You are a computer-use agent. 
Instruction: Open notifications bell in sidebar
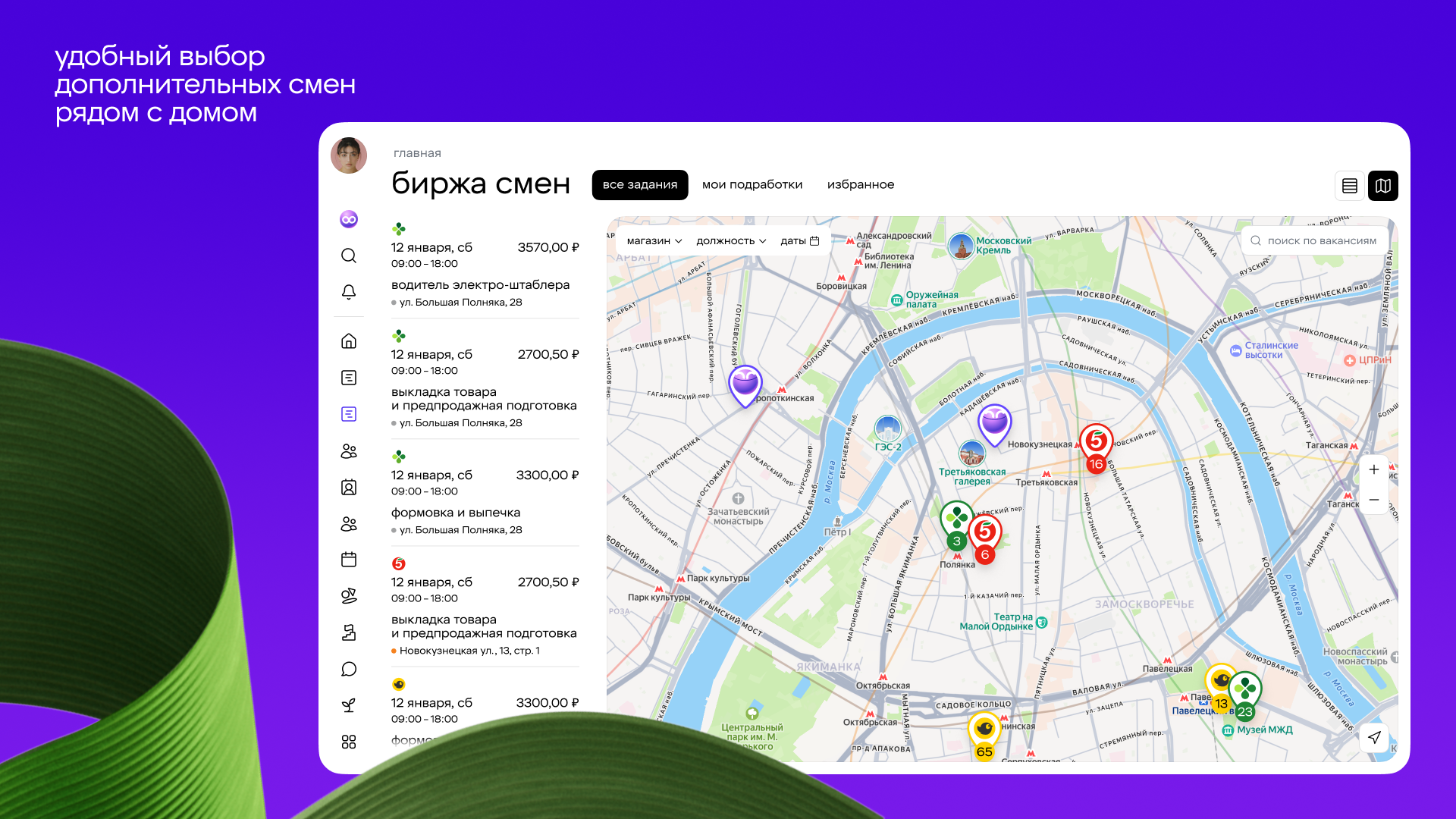tap(349, 292)
